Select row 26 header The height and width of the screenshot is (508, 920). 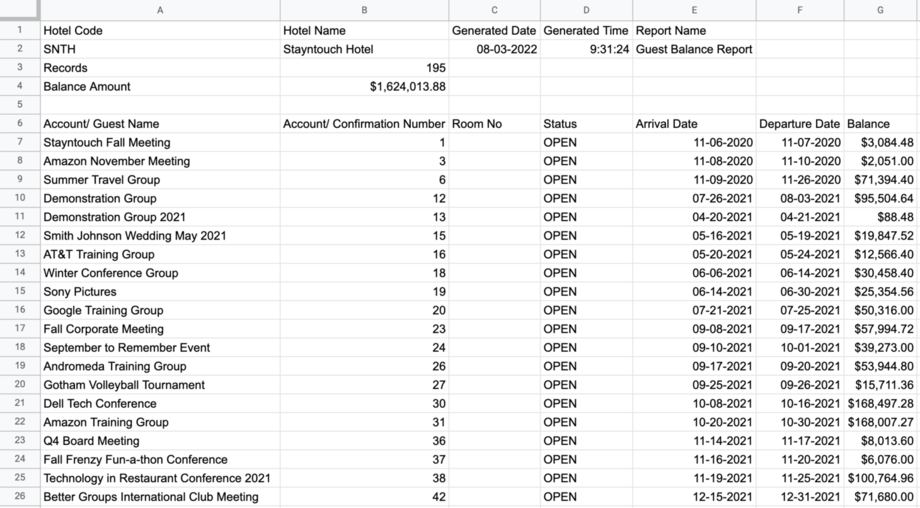coord(20,496)
